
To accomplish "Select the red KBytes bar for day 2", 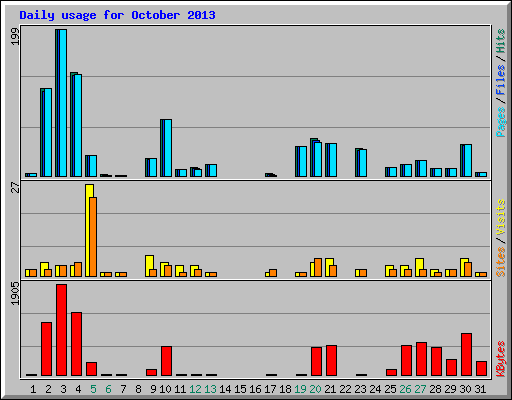I will (x=46, y=349).
